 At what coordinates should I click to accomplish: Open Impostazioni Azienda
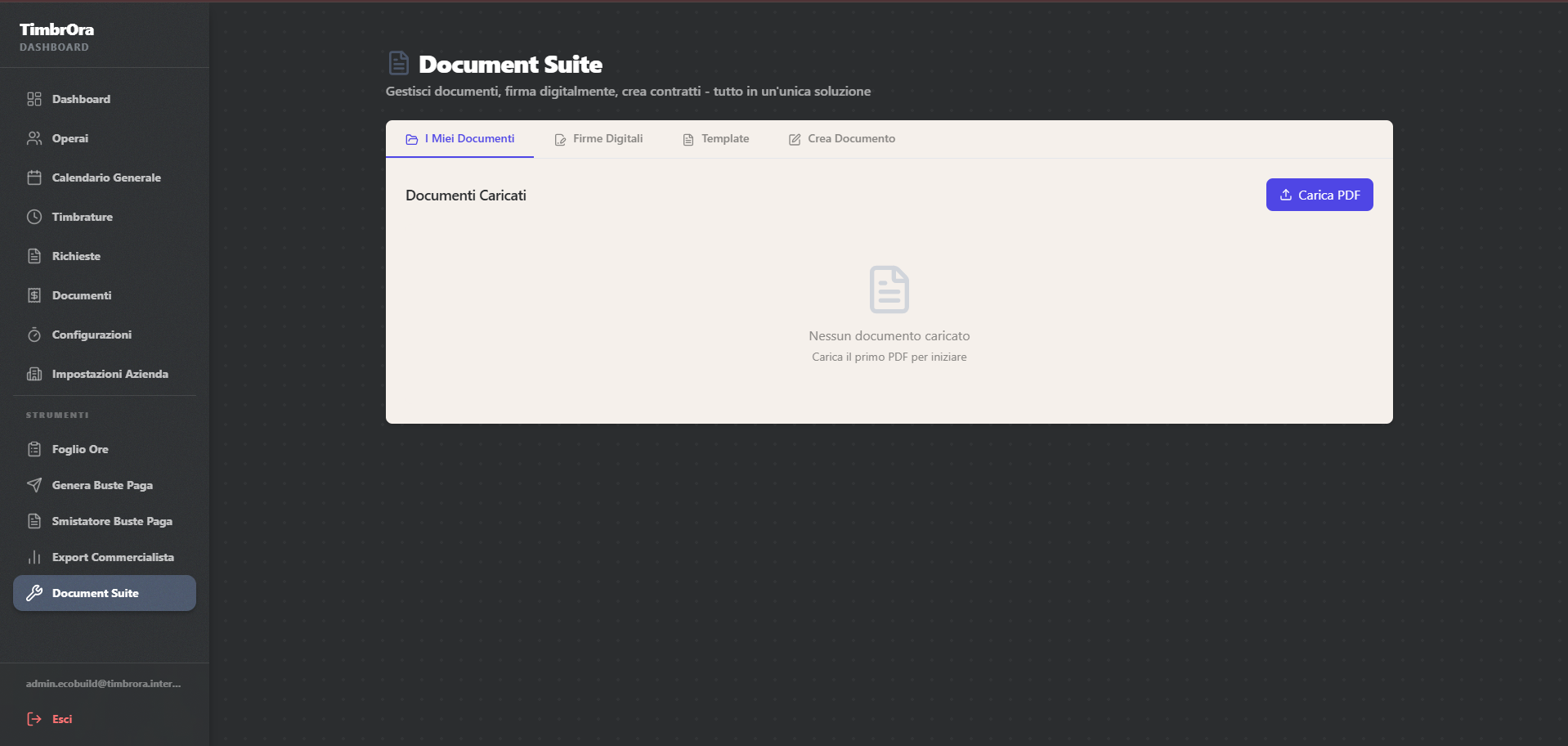tap(105, 374)
